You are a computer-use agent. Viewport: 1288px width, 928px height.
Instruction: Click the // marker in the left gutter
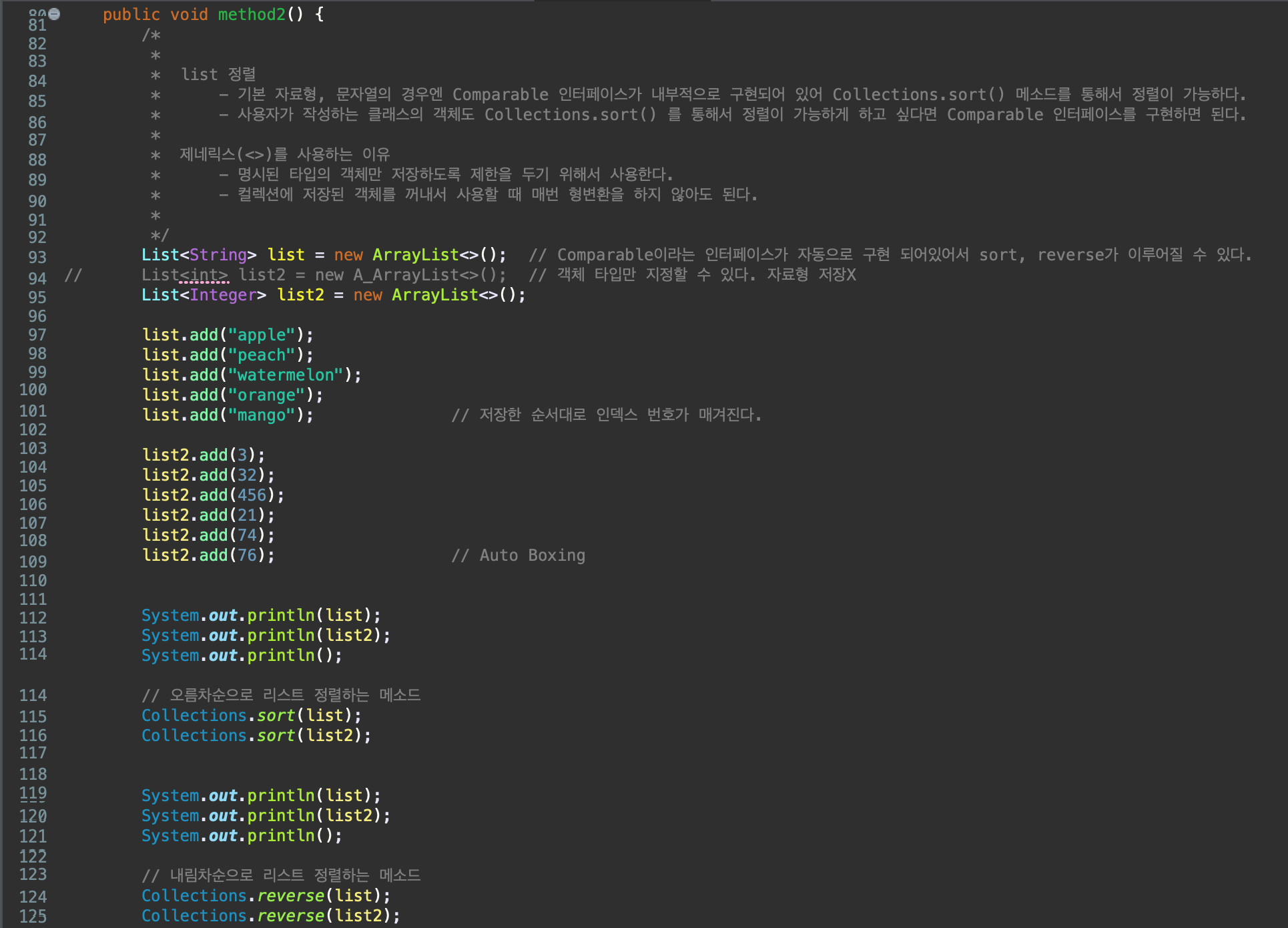(x=73, y=275)
